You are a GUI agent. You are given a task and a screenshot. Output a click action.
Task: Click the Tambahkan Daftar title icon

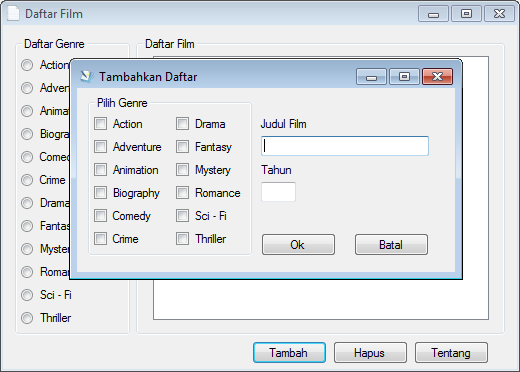pos(87,76)
